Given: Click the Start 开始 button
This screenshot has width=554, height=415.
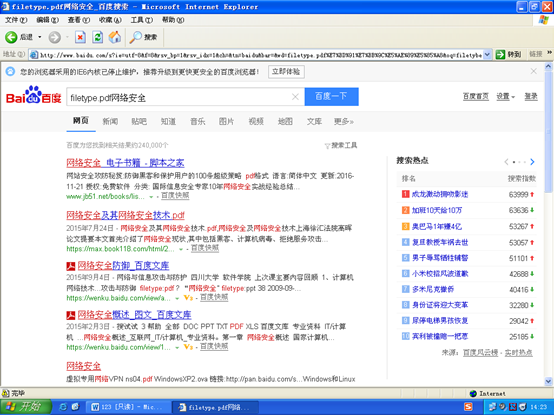Looking at the screenshot, I should click(25, 407).
